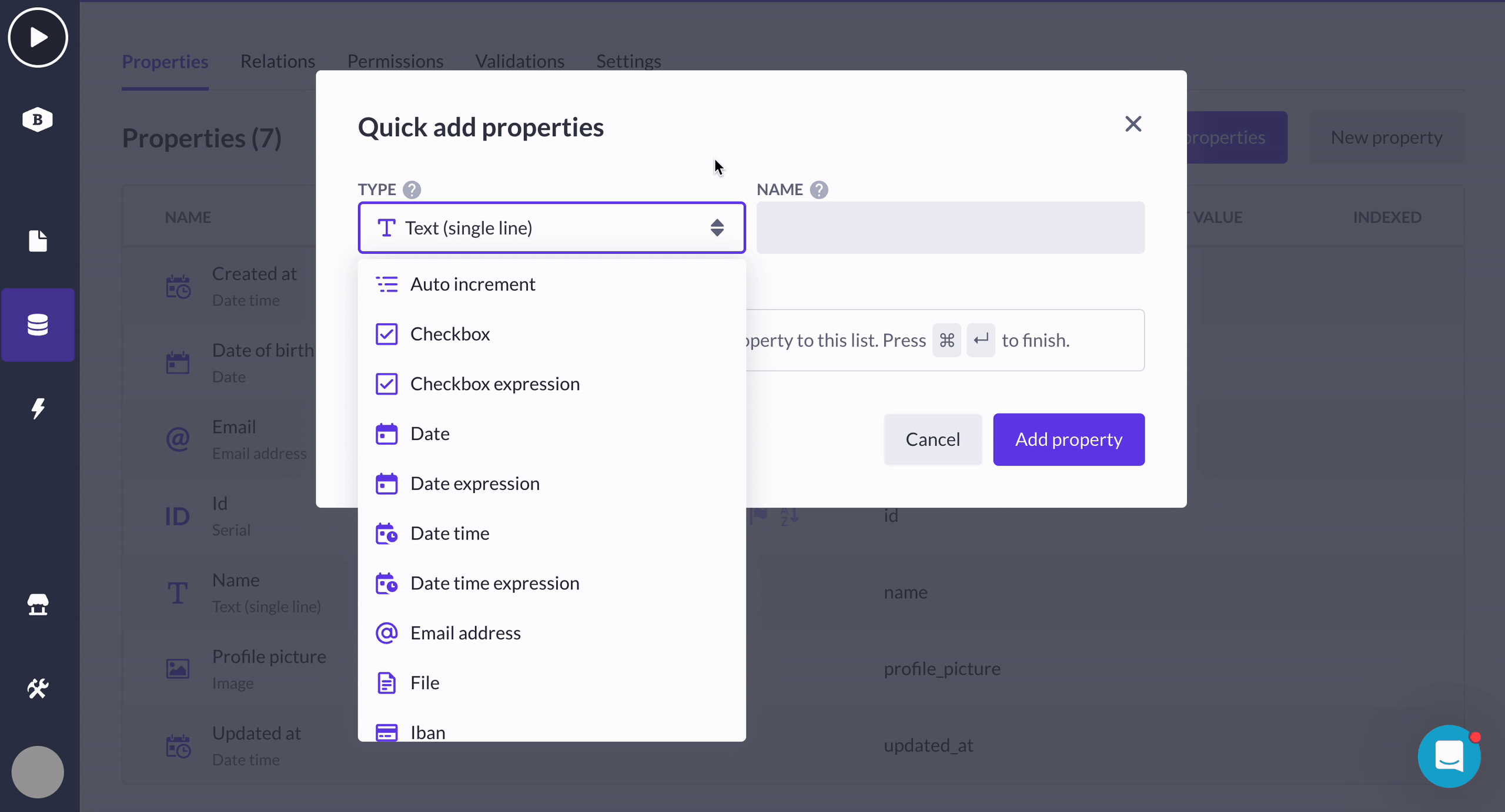The image size is (1505, 812).
Task: Click the help icon next to TYPE
Action: tap(412, 190)
